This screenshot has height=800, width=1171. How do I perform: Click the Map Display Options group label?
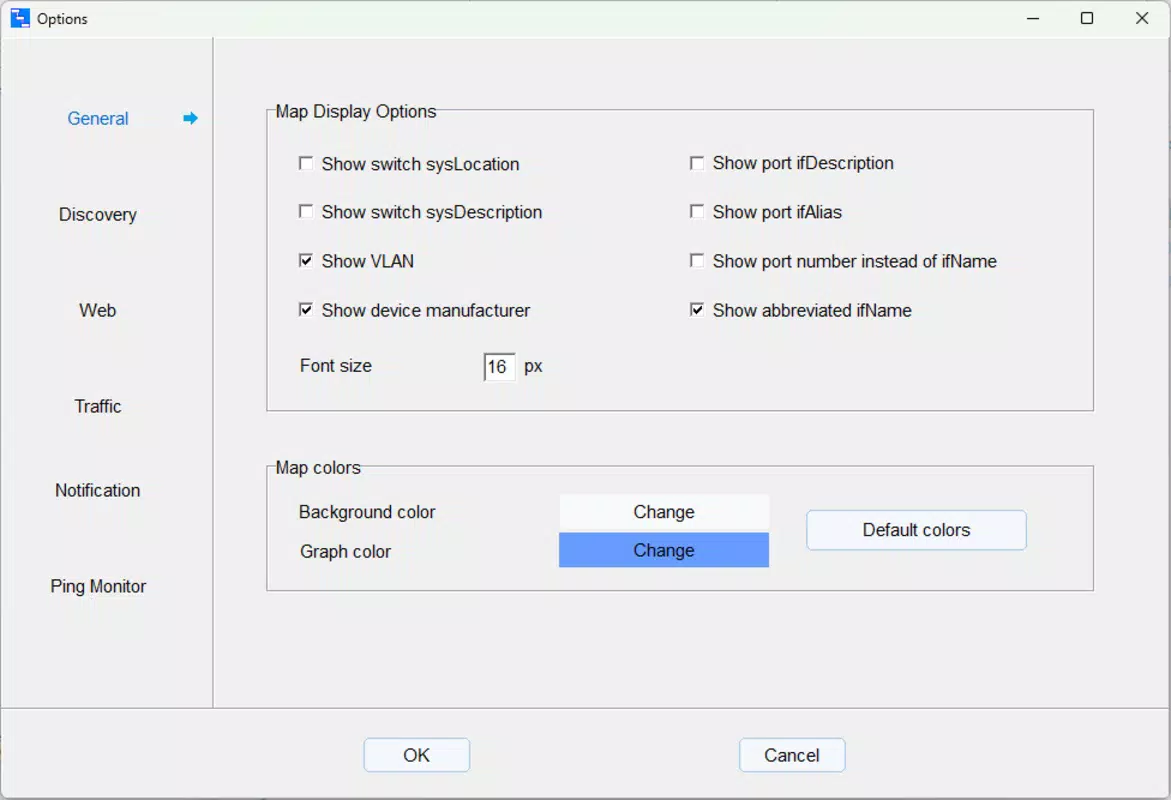(x=356, y=111)
